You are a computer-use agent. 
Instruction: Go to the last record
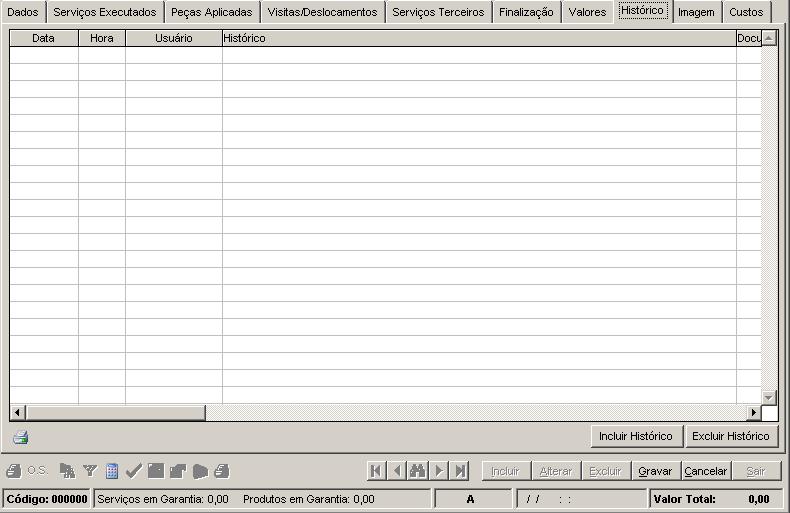459,471
